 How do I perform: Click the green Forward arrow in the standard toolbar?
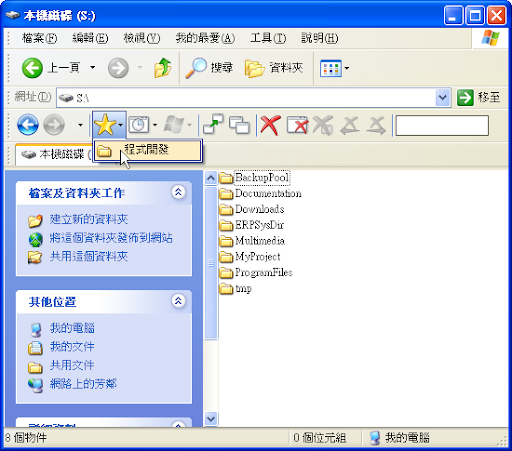(x=118, y=68)
